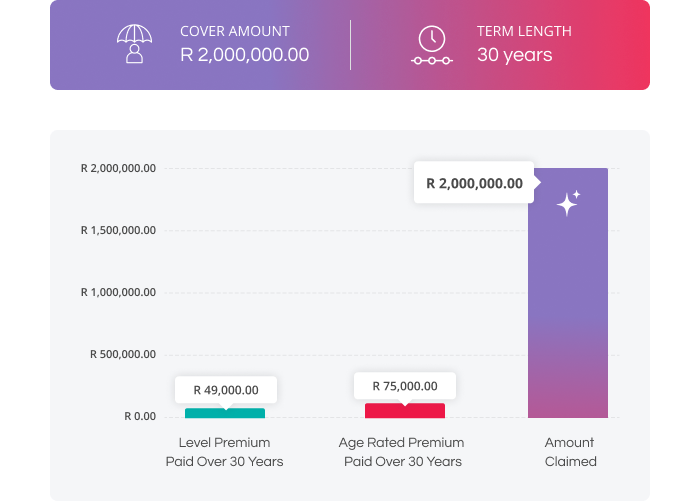This screenshot has height=501, width=700.
Task: Click the header cover value R 2,000,000.00
Action: 244,55
